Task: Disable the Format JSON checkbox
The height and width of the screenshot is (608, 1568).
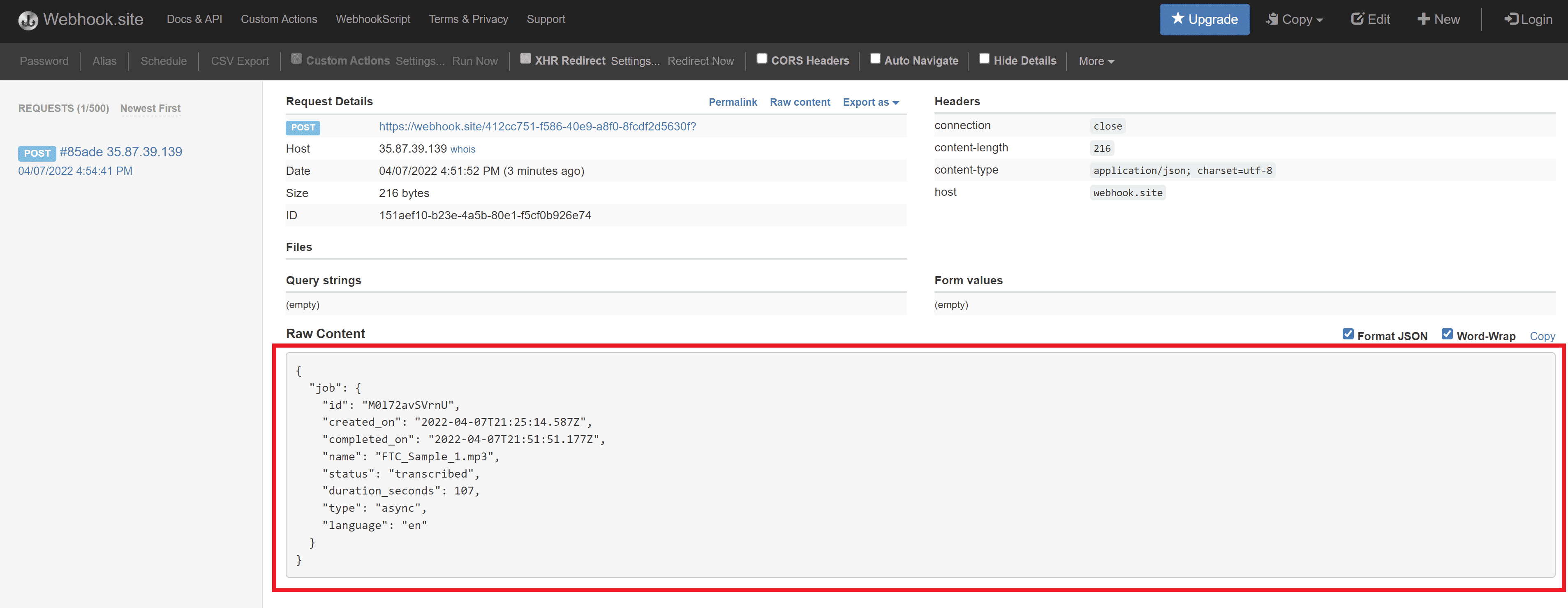Action: pos(1349,334)
